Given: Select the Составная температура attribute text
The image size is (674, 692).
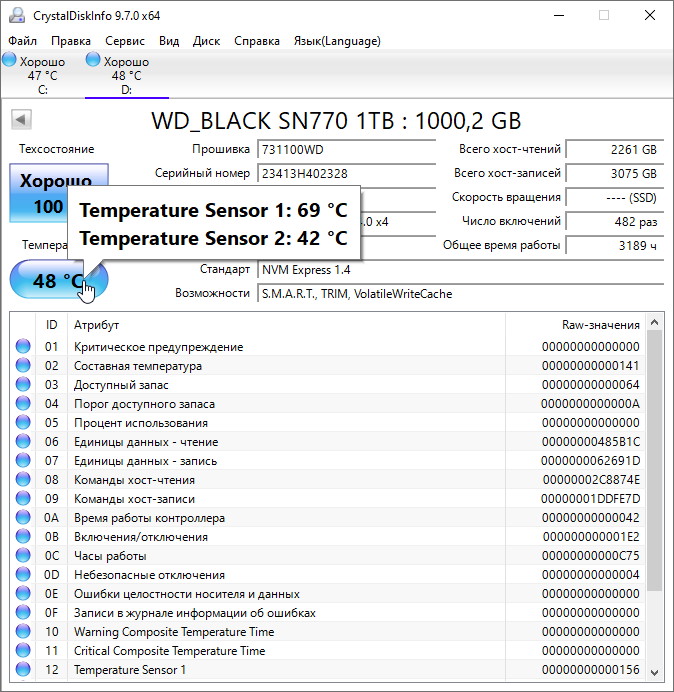Looking at the screenshot, I should (x=138, y=366).
